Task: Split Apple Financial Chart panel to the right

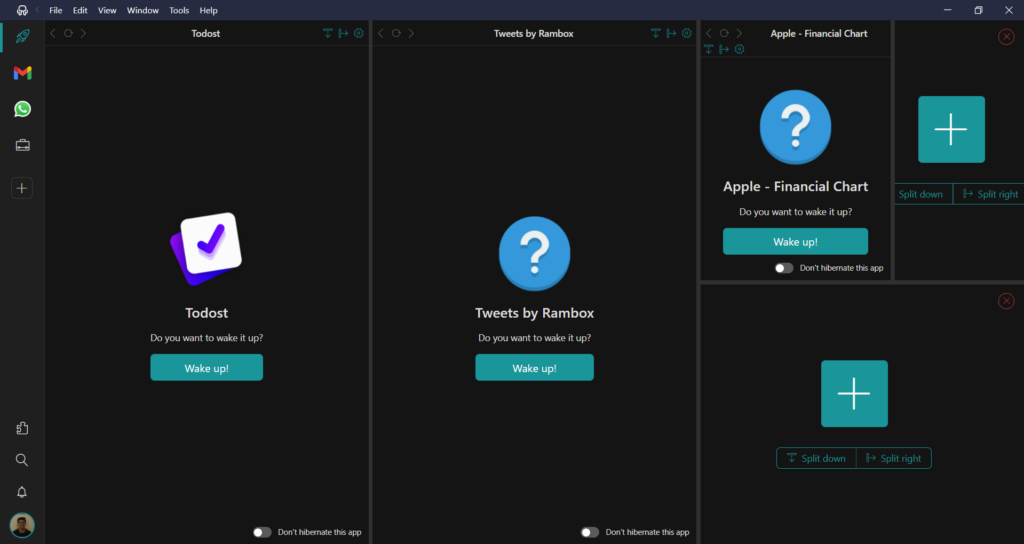Action: click(x=724, y=49)
